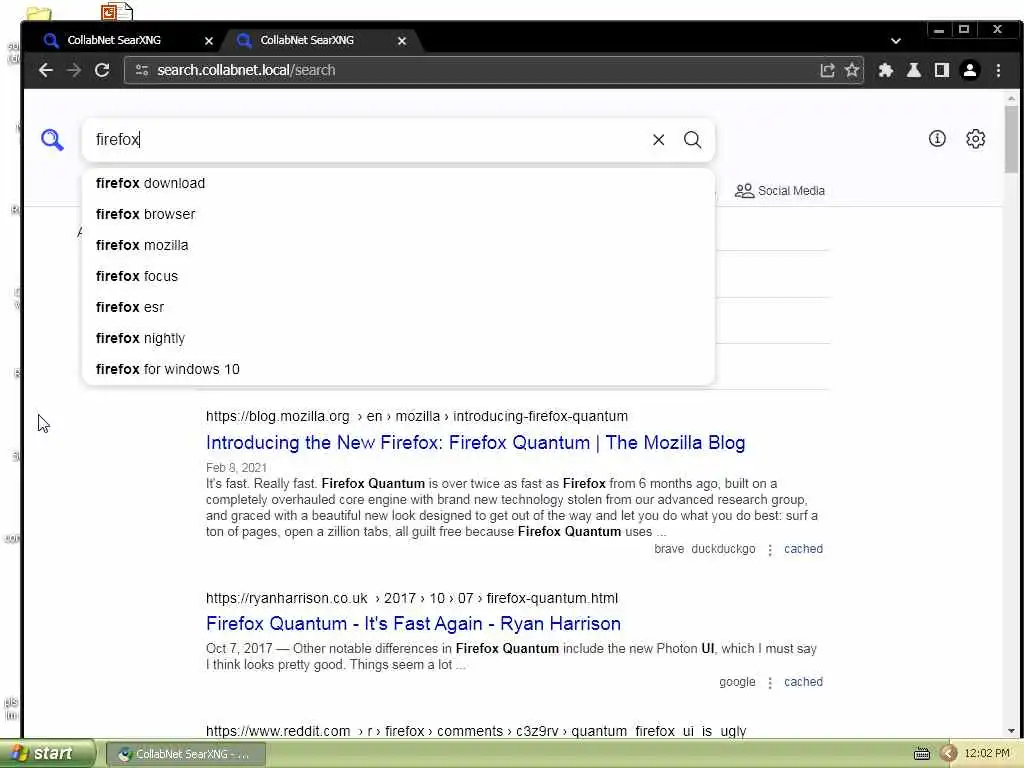
Task: Click the taskbar clock 12:02 PM
Action: click(987, 754)
